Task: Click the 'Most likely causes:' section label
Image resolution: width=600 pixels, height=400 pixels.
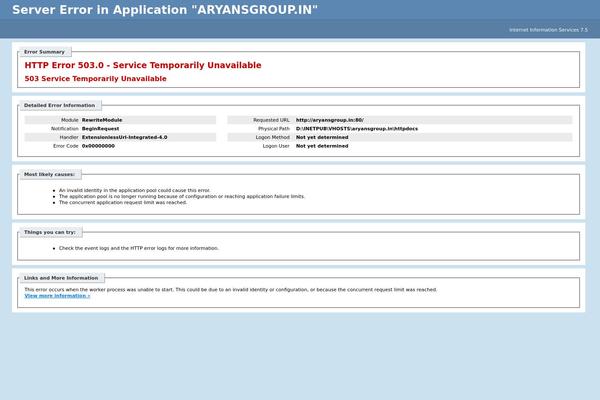Action: point(49,175)
